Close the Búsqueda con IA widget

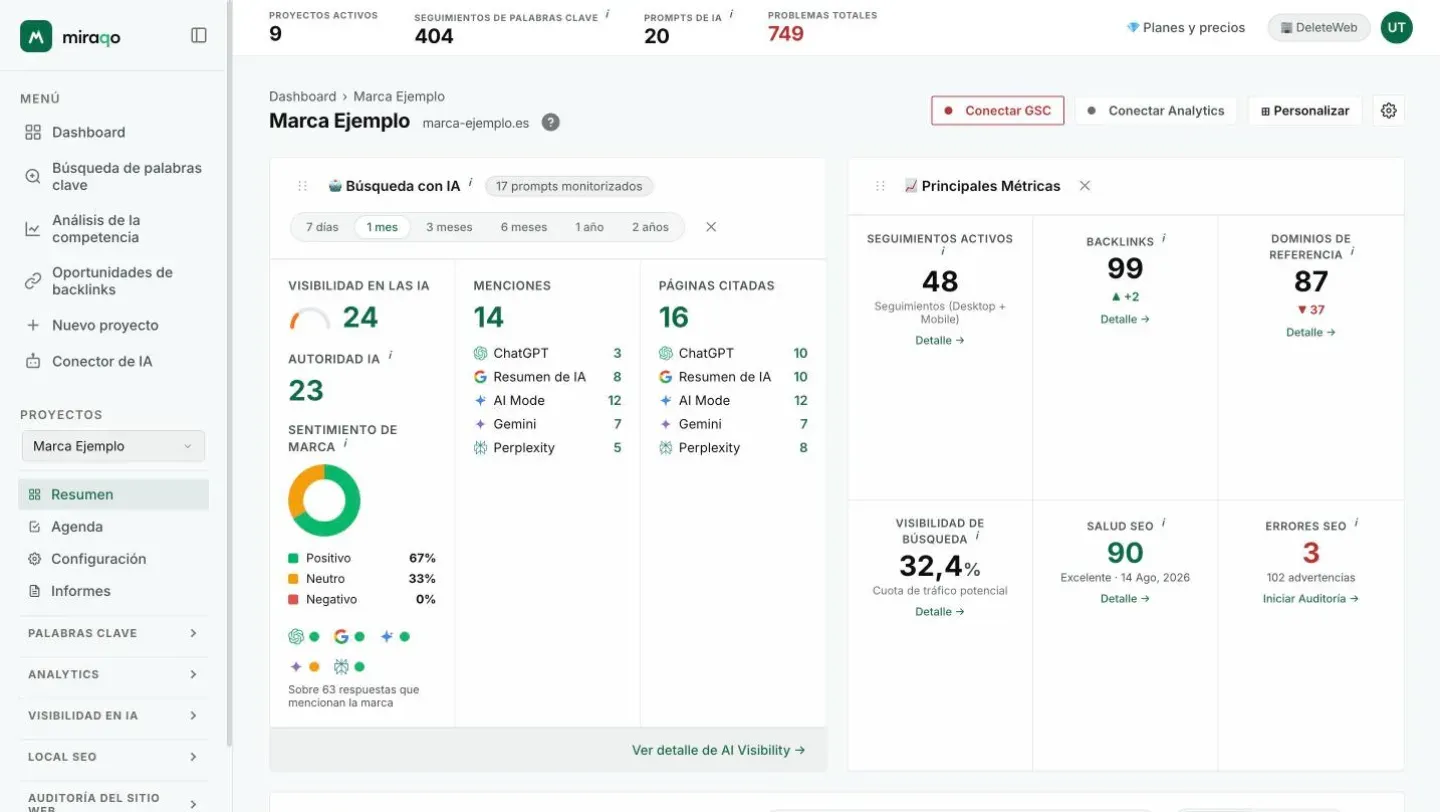[711, 227]
